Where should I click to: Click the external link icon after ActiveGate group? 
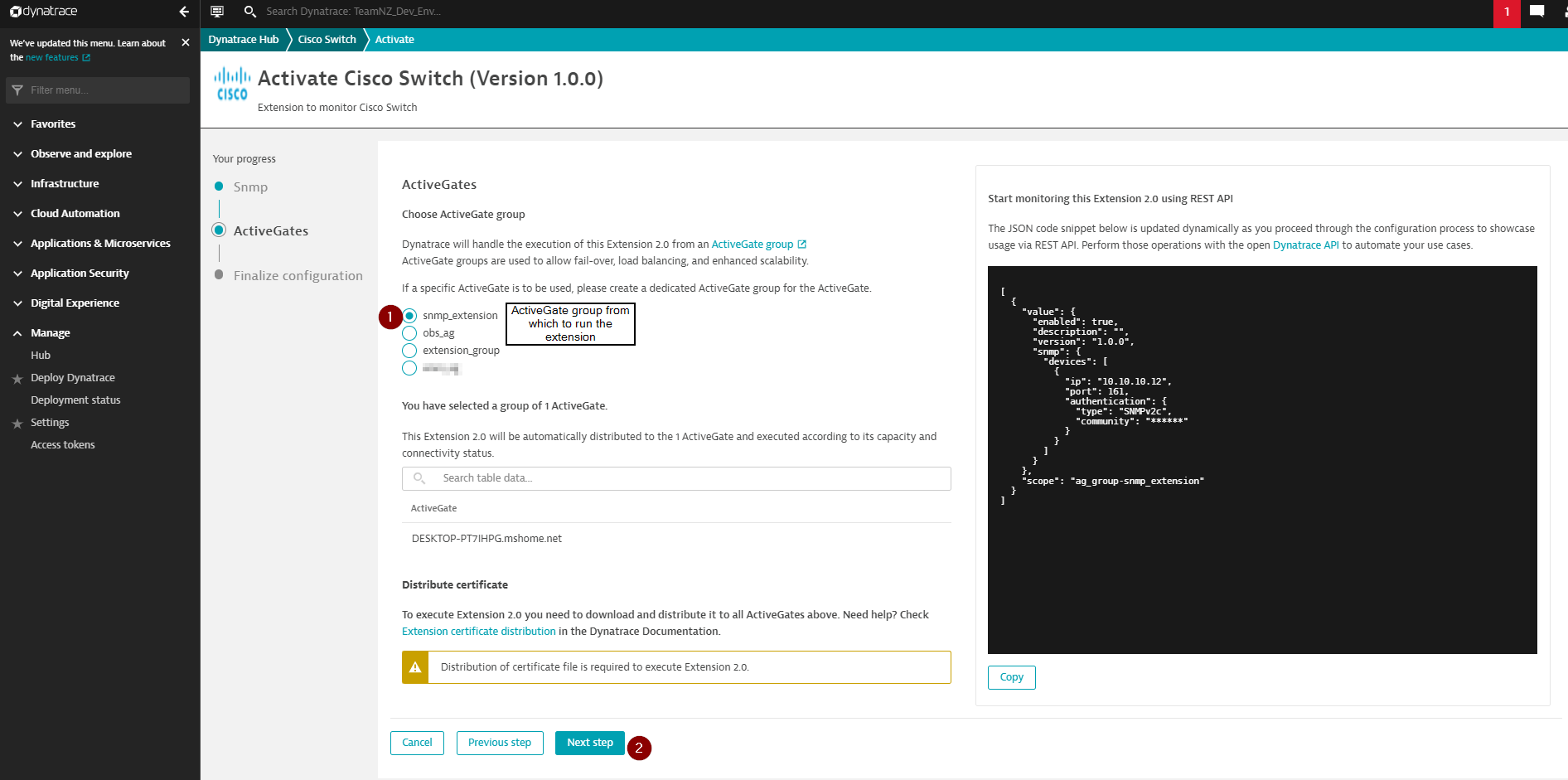tap(801, 245)
